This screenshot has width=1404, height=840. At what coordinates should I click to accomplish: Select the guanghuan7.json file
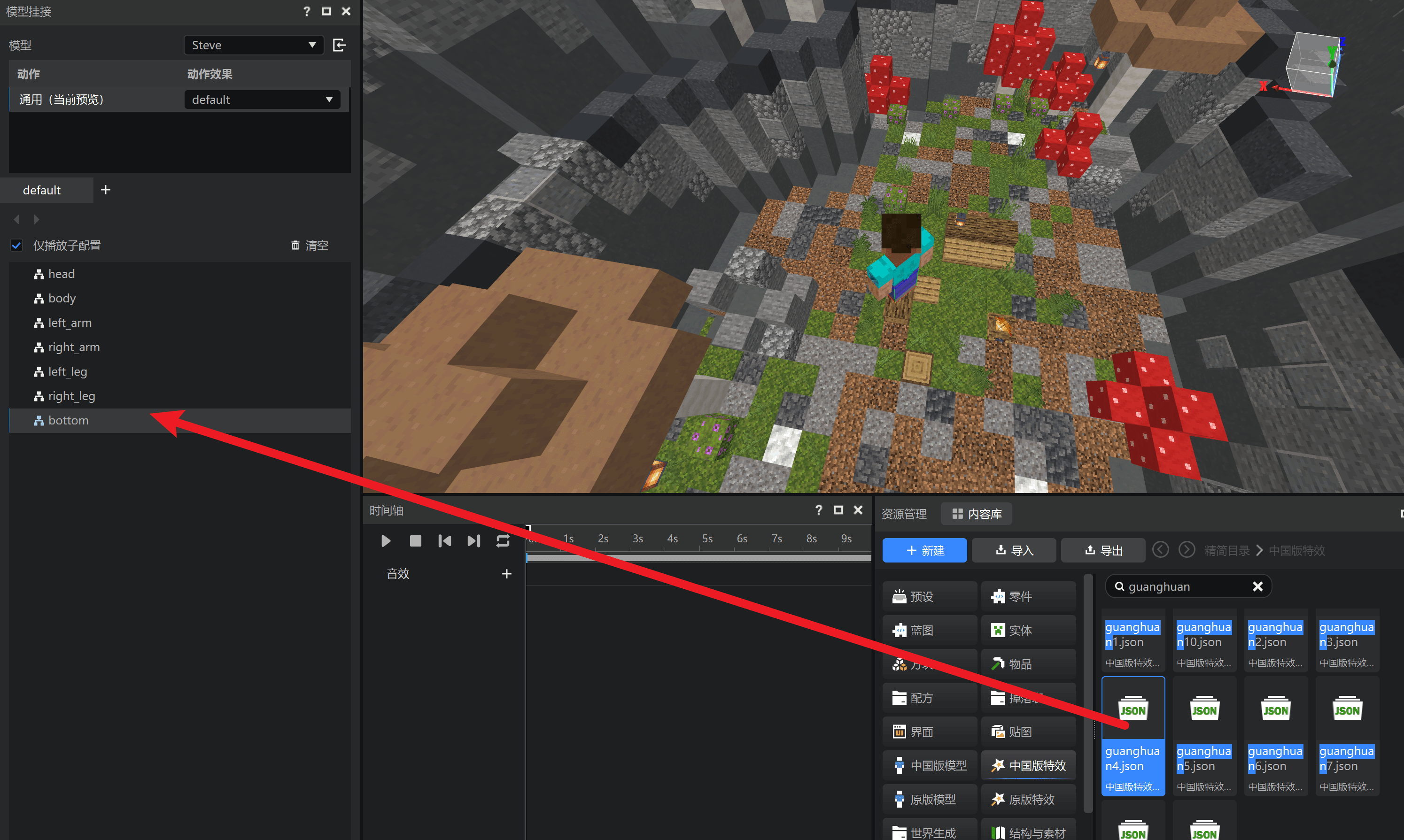[1347, 736]
